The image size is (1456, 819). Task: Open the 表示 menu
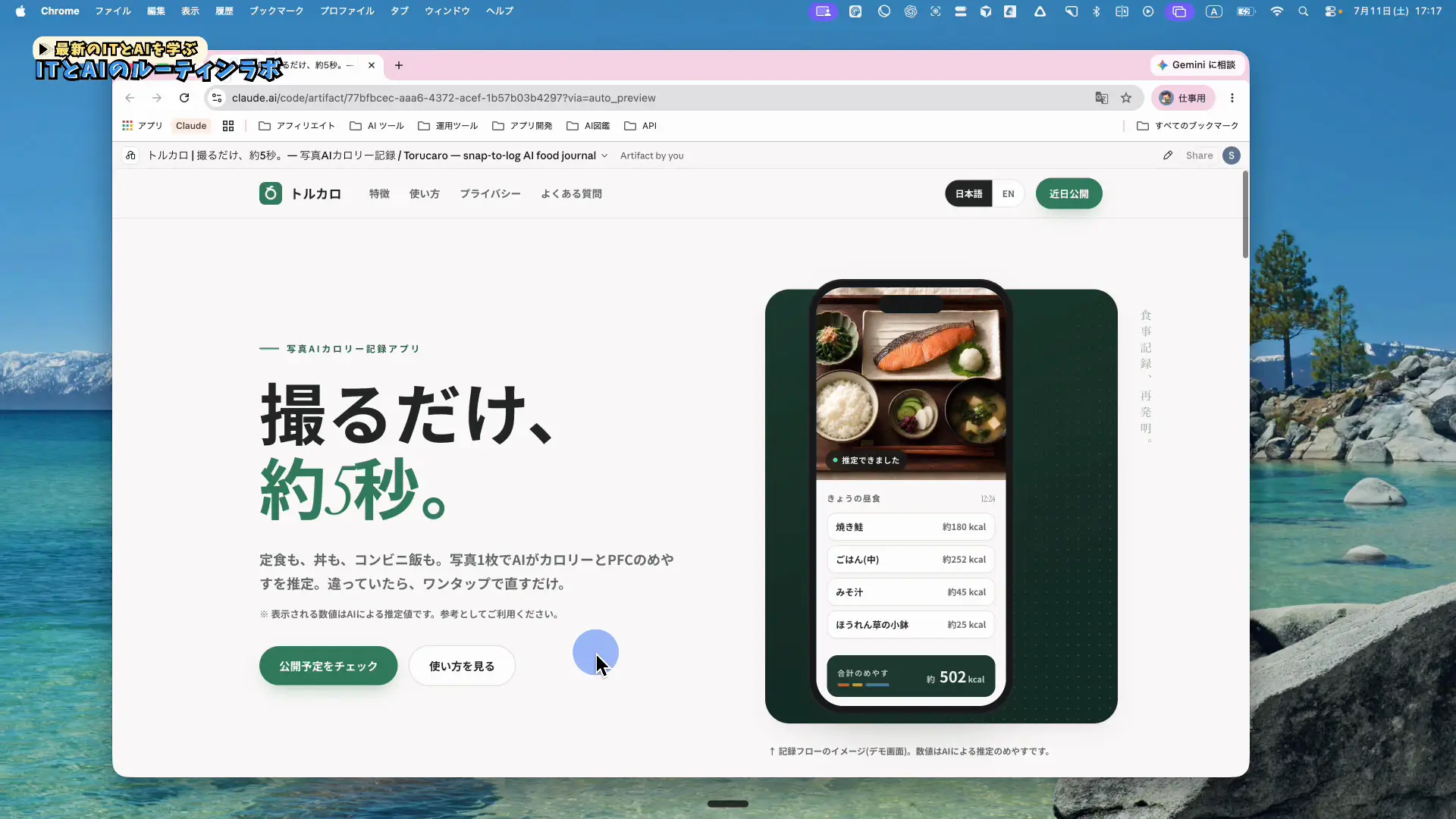tap(190, 11)
